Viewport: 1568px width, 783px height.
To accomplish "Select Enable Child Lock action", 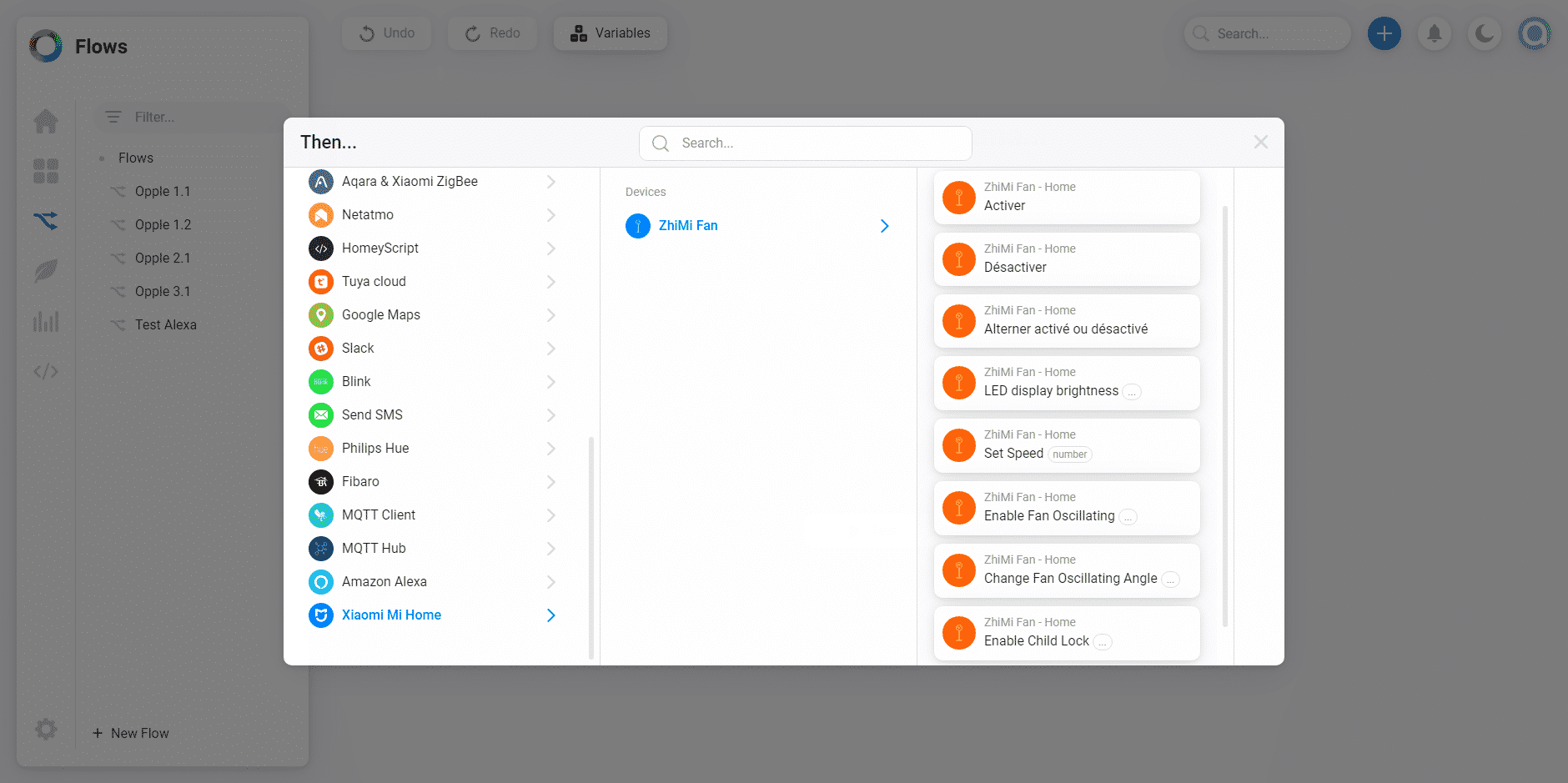I will (x=1067, y=634).
